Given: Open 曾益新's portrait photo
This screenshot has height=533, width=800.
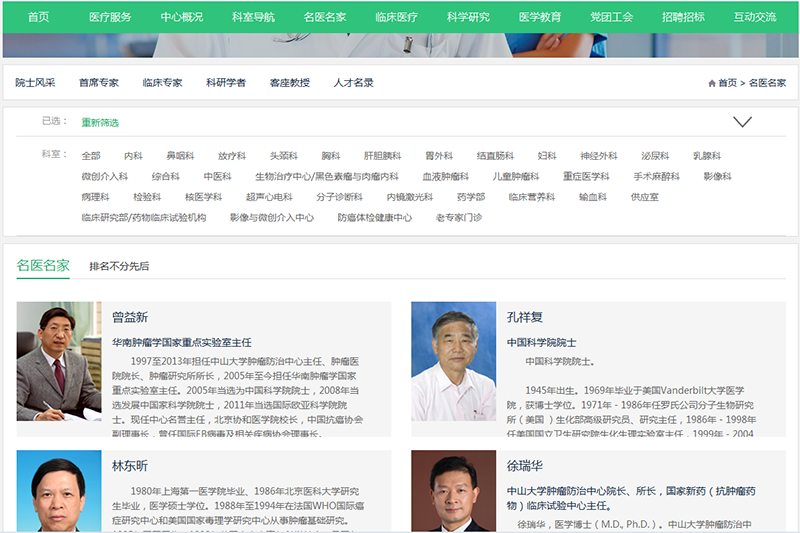Looking at the screenshot, I should [59, 361].
